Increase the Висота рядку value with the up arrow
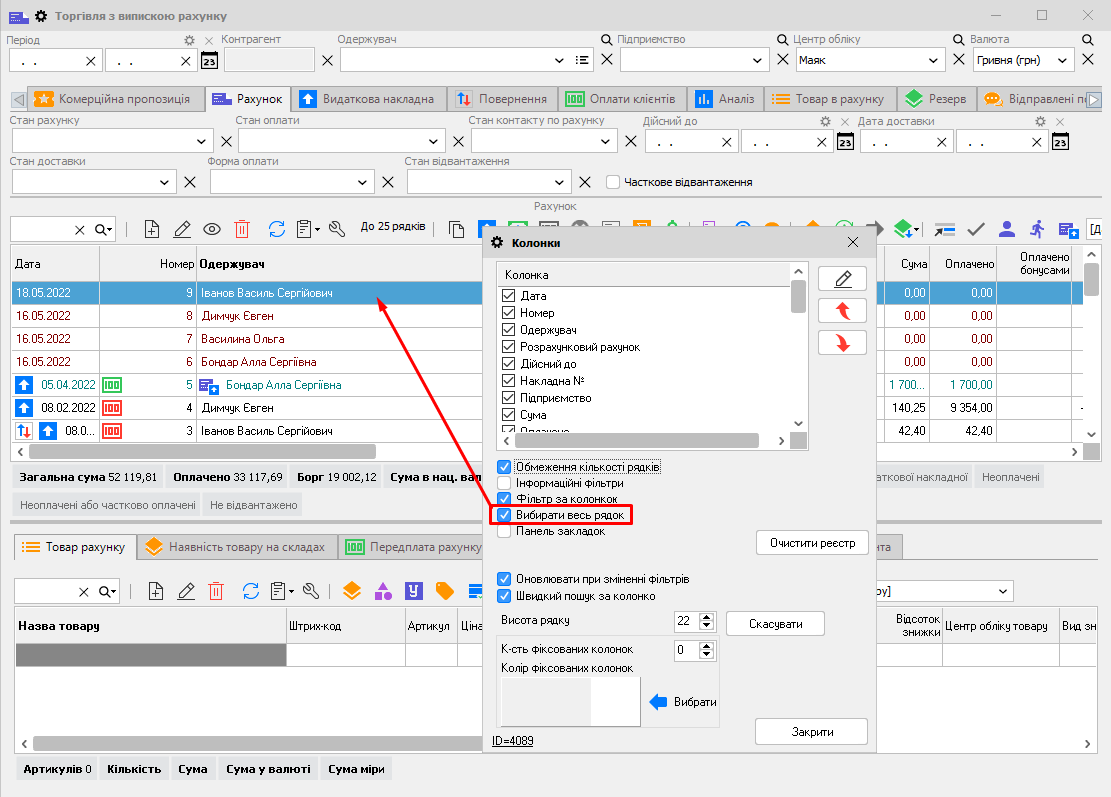The width and height of the screenshot is (1111, 797). tap(707, 617)
